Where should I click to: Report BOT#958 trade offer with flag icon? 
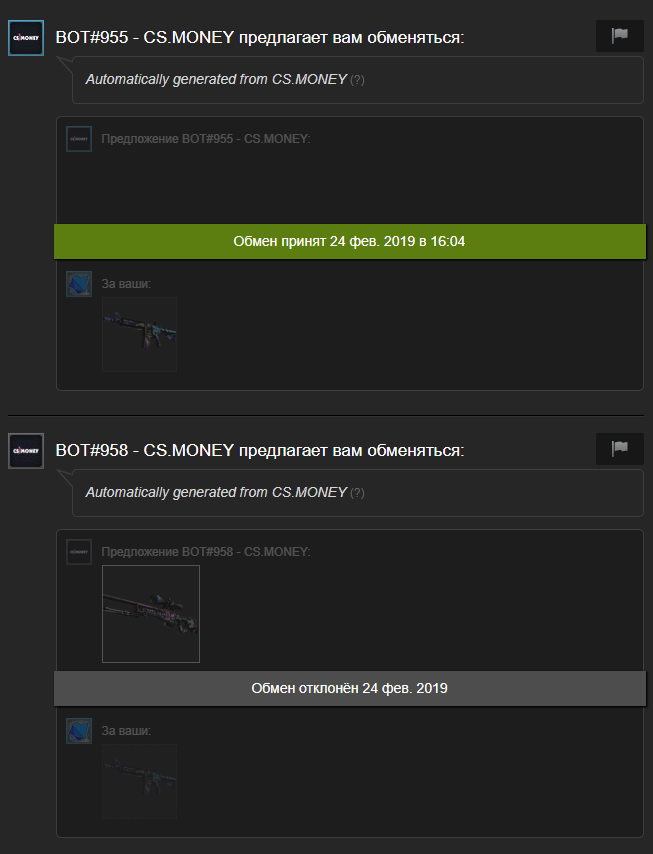tap(620, 448)
